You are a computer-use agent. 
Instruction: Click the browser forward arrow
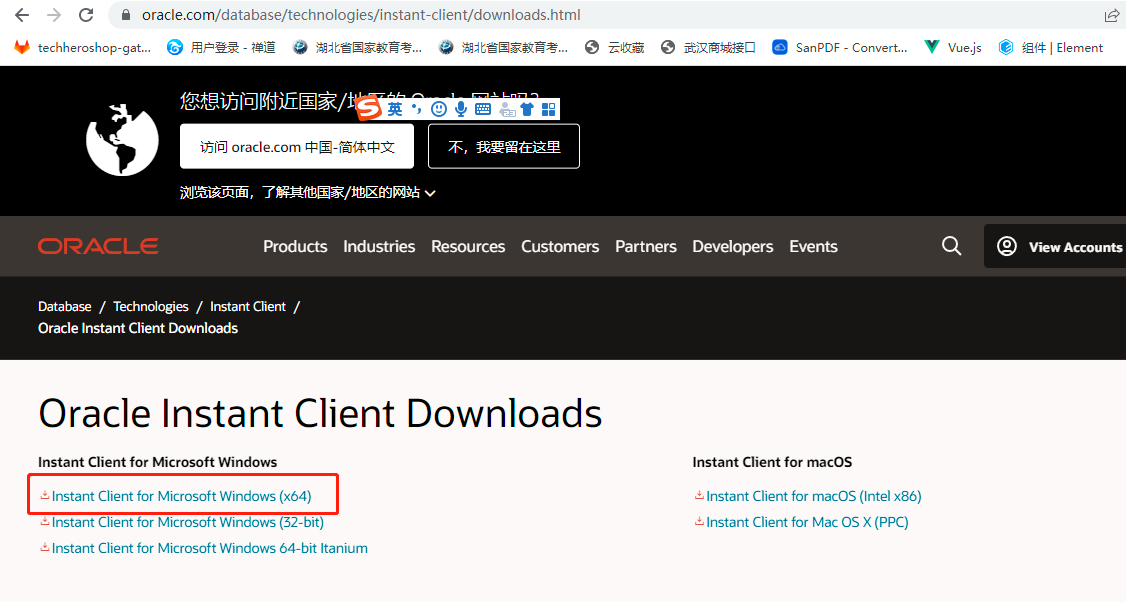54,14
